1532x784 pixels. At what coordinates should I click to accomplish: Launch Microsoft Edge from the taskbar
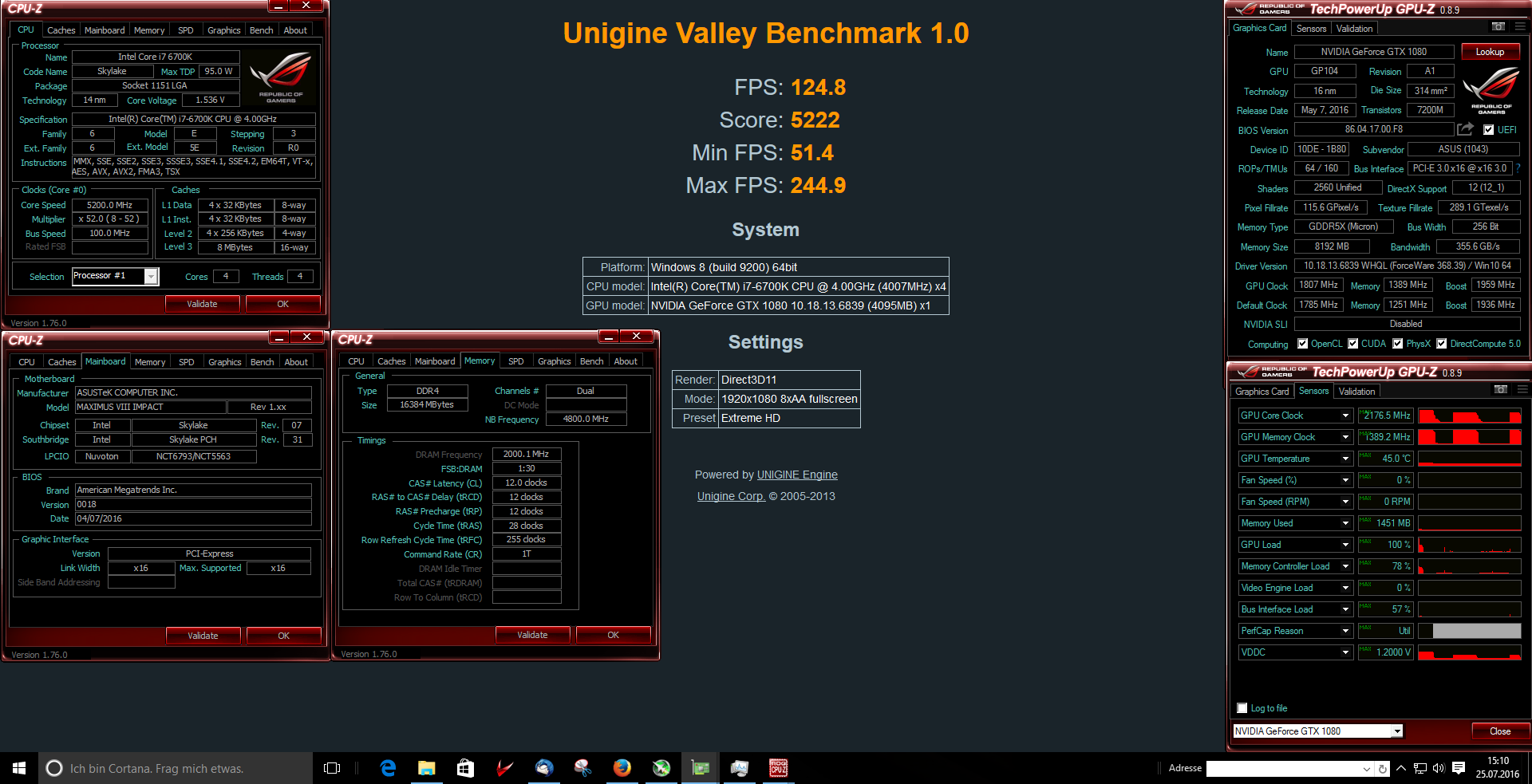click(388, 768)
